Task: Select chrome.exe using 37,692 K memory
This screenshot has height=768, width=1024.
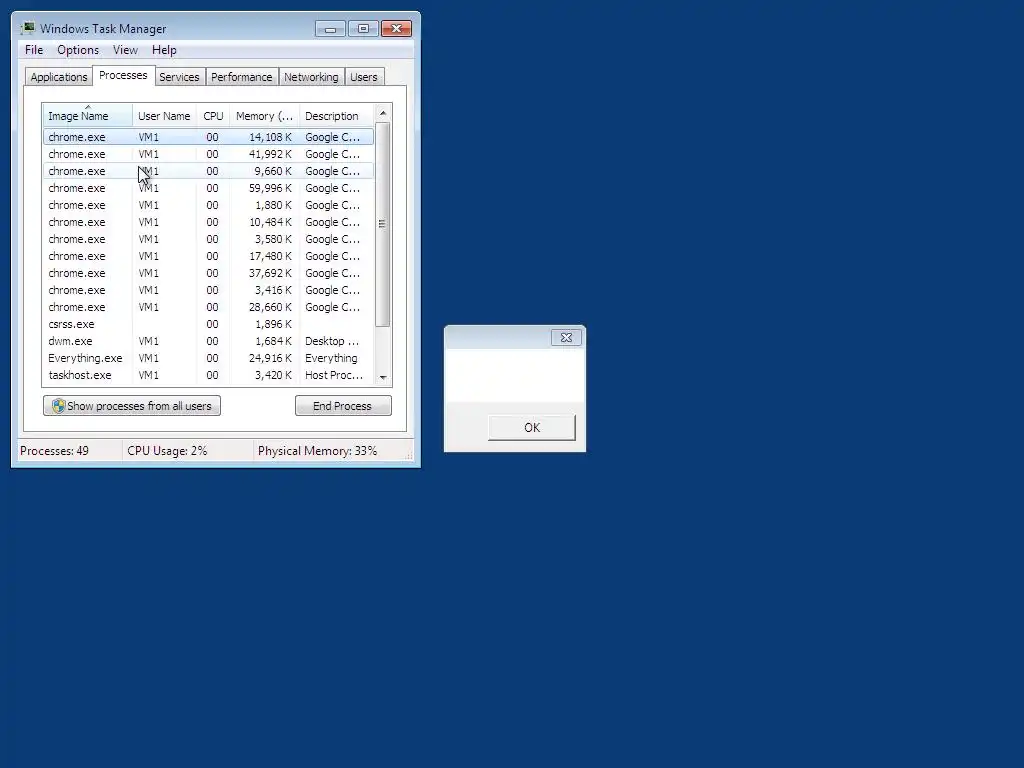Action: click(x=208, y=273)
